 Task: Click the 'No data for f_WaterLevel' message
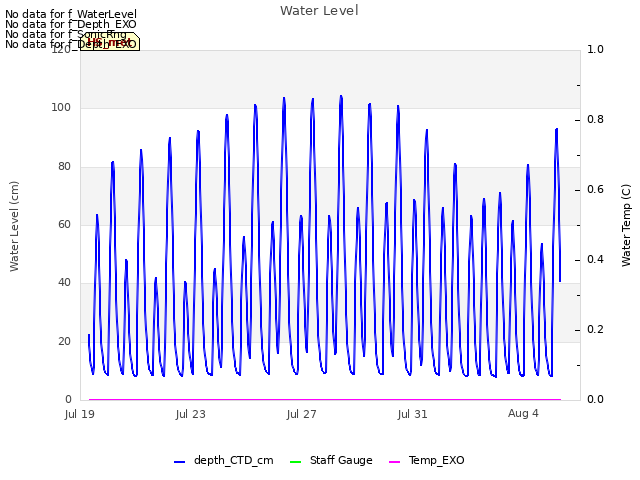(71, 14)
